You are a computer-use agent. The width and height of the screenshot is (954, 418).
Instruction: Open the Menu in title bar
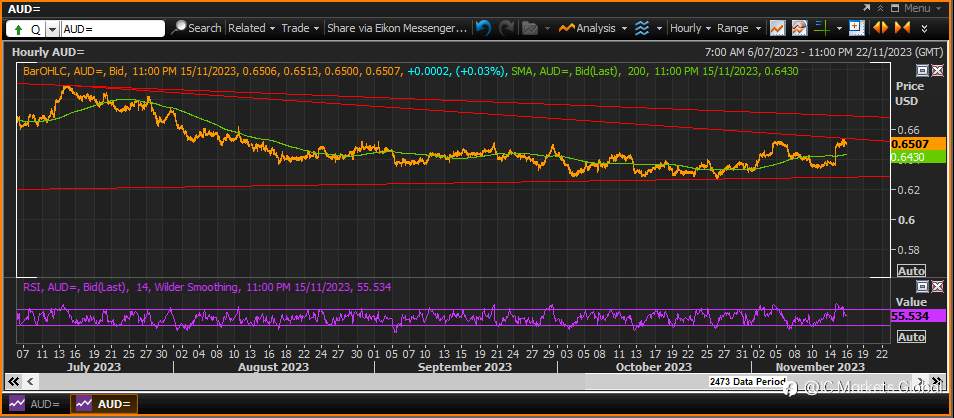coord(921,8)
